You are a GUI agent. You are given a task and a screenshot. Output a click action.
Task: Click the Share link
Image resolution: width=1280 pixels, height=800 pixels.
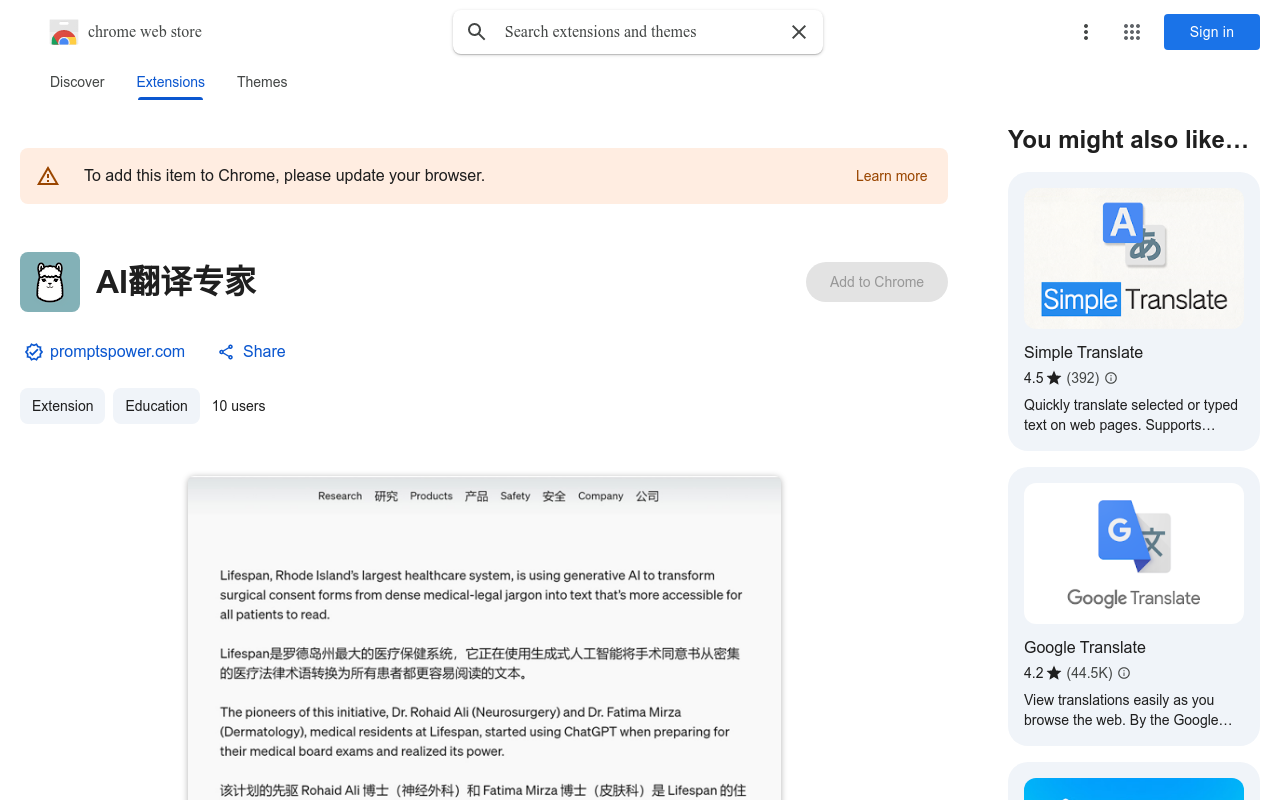pyautogui.click(x=264, y=352)
